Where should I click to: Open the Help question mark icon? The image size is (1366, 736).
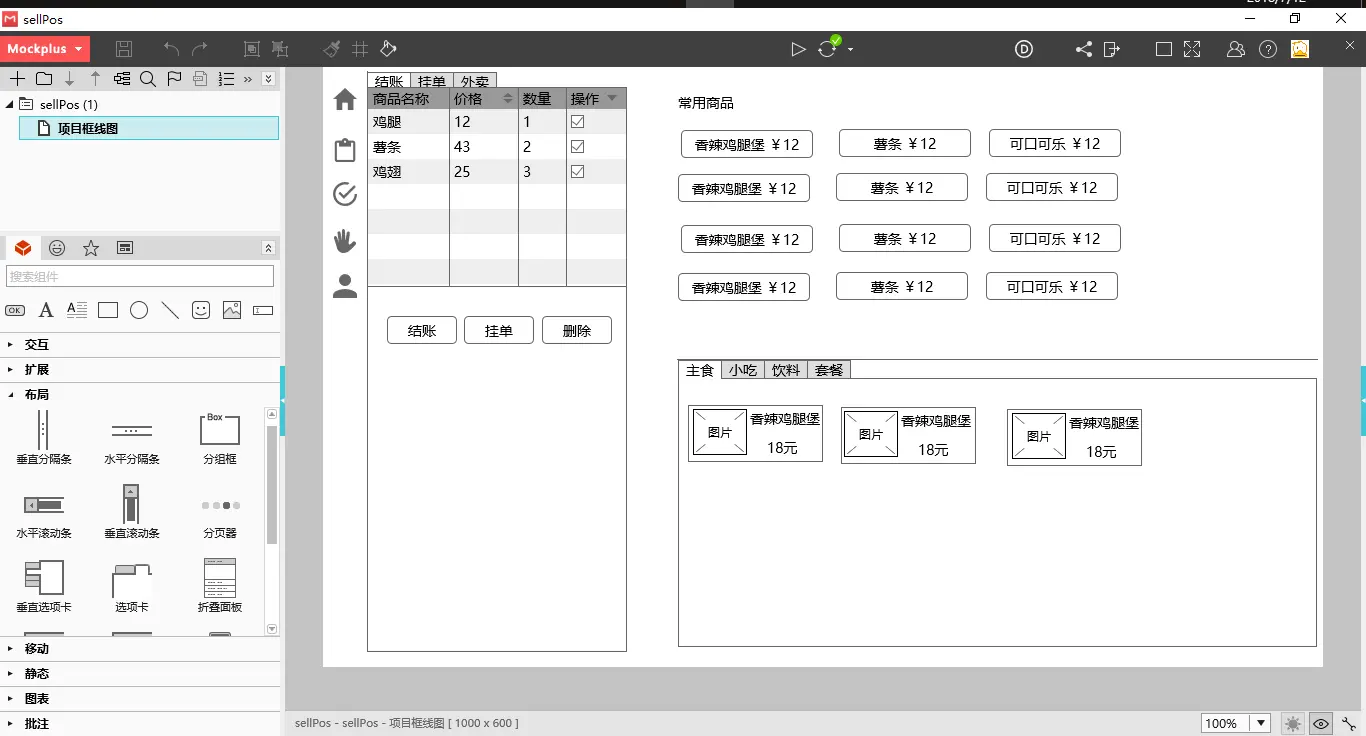pos(1268,49)
